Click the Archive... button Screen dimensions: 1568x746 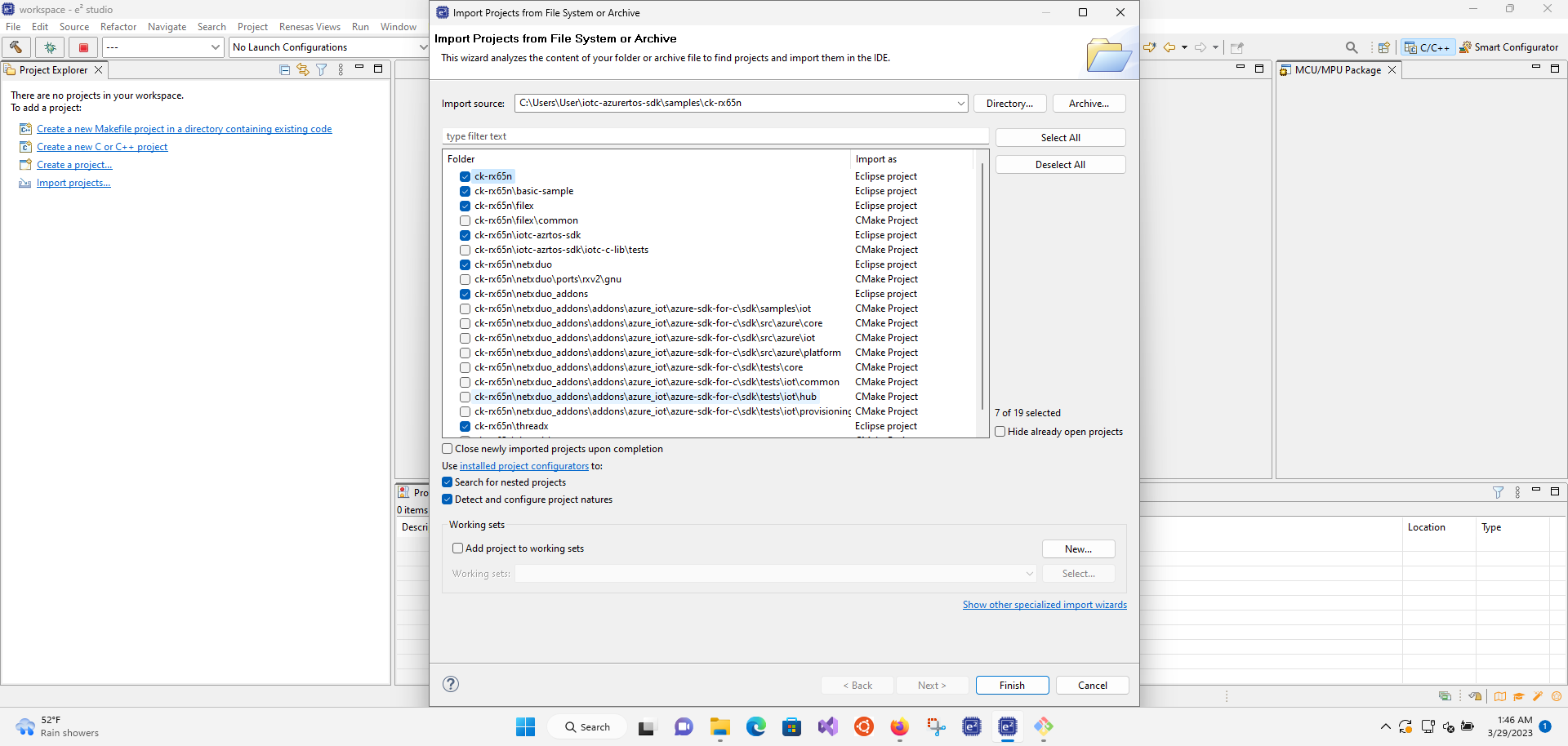pyautogui.click(x=1089, y=104)
